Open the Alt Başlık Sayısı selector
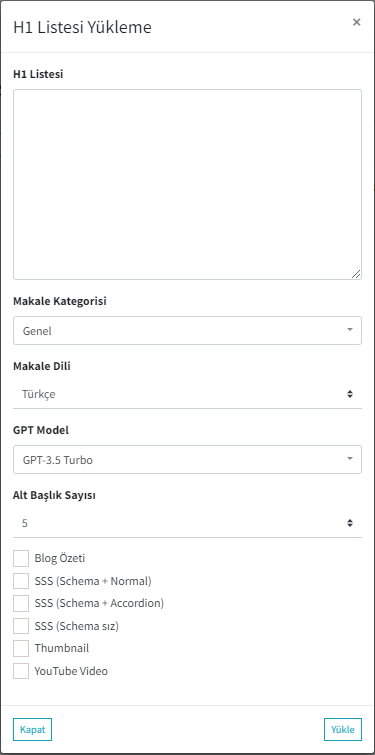 tap(187, 523)
